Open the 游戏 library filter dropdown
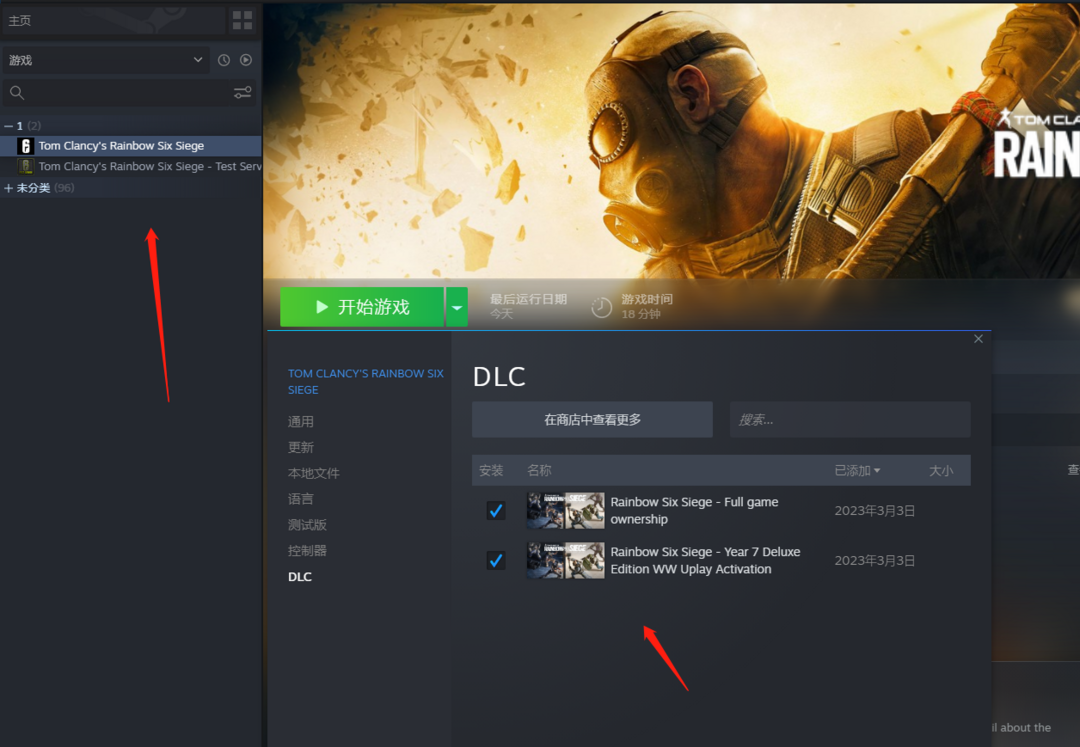This screenshot has height=747, width=1080. point(105,60)
